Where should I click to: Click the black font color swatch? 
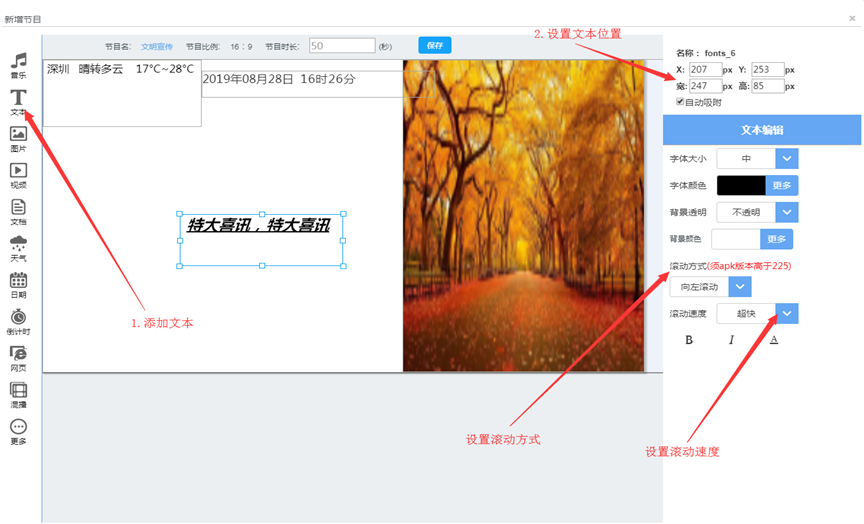coord(741,185)
